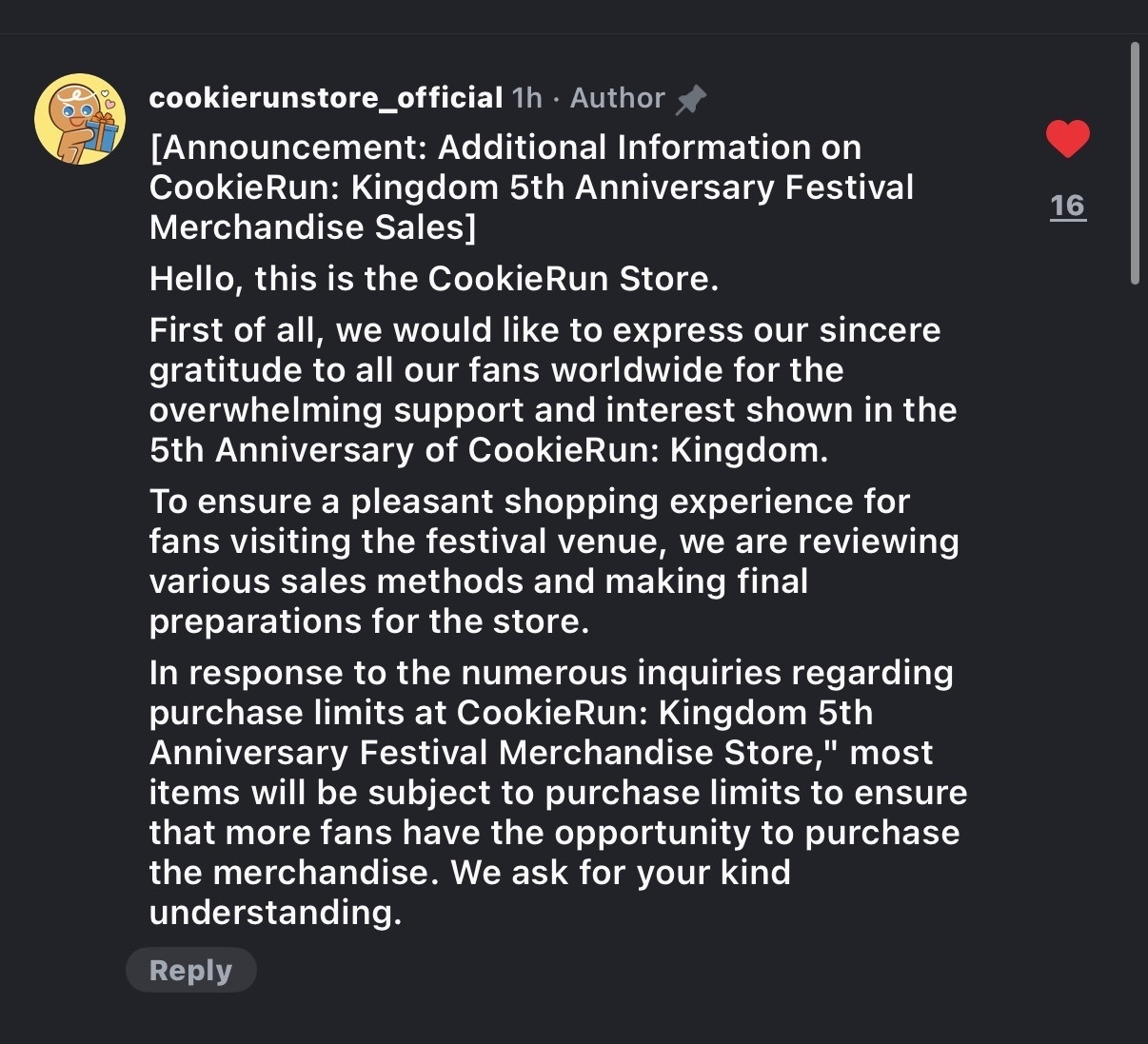View the 16 likes count
The width and height of the screenshot is (1148, 1044).
pos(1067,206)
